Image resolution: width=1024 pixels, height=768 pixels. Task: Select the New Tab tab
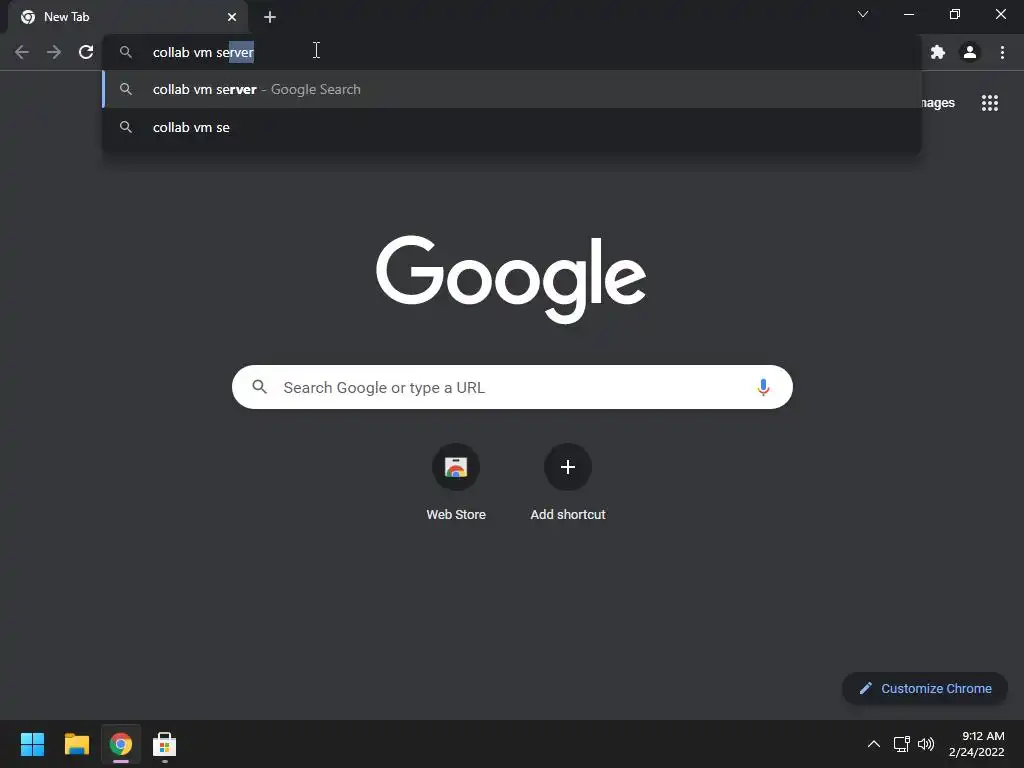pos(128,17)
